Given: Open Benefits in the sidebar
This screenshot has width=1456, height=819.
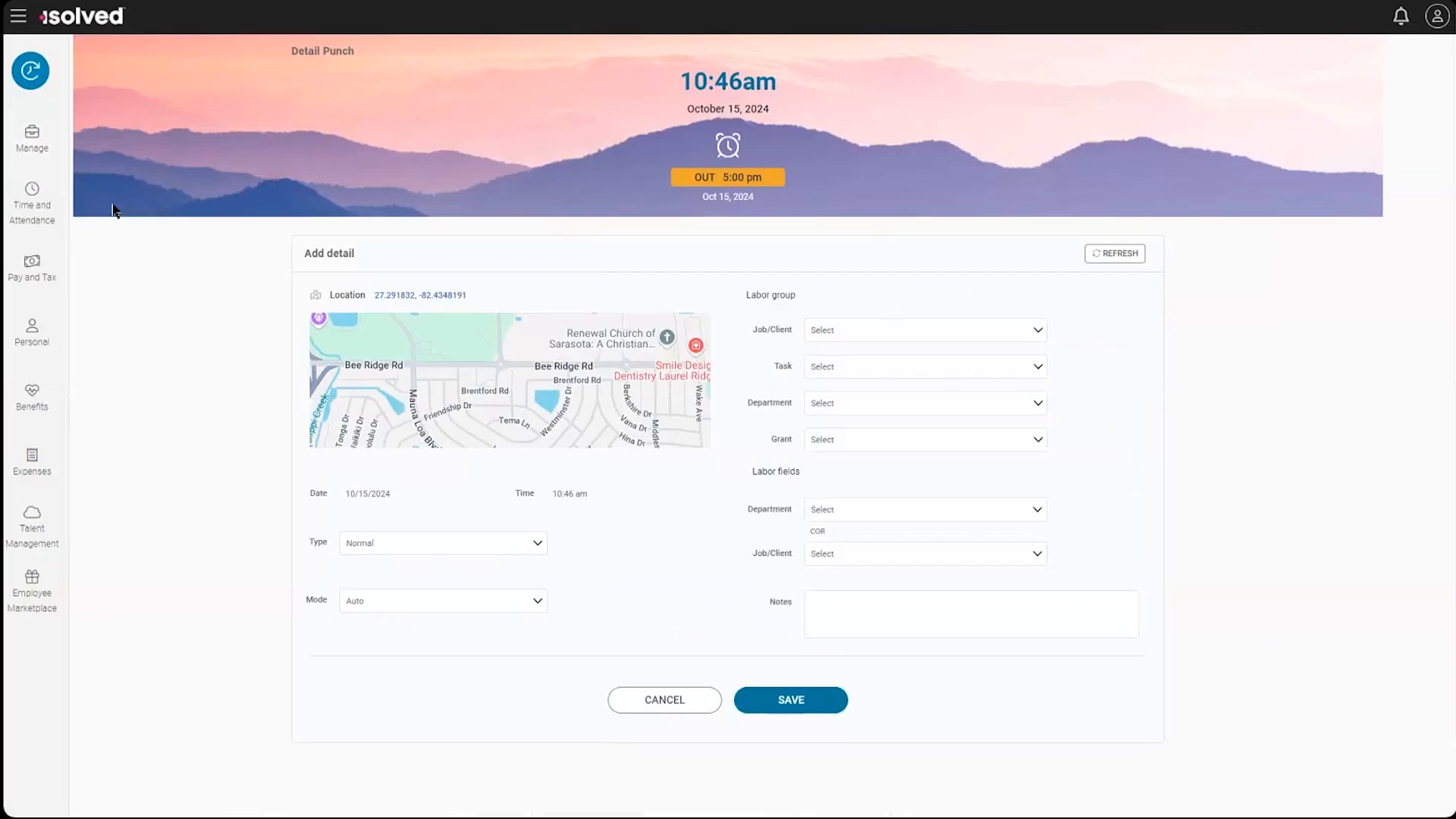Looking at the screenshot, I should (32, 397).
